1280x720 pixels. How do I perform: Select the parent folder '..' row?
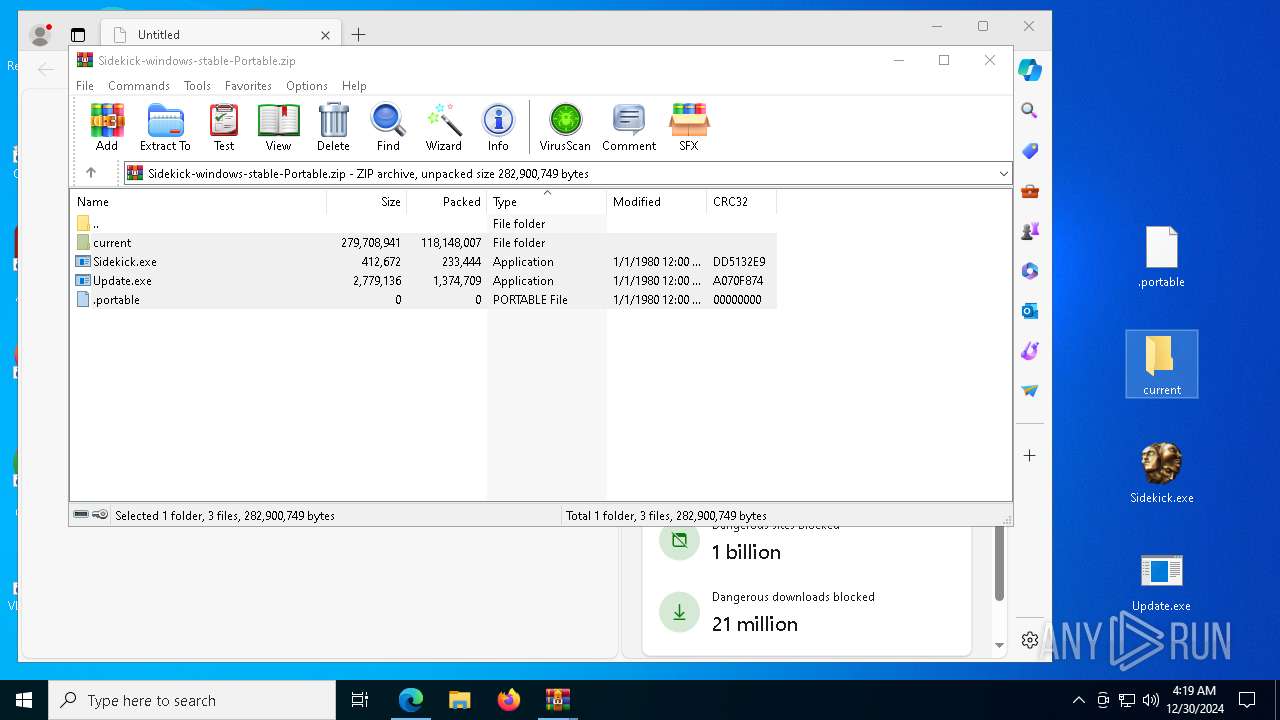point(423,224)
